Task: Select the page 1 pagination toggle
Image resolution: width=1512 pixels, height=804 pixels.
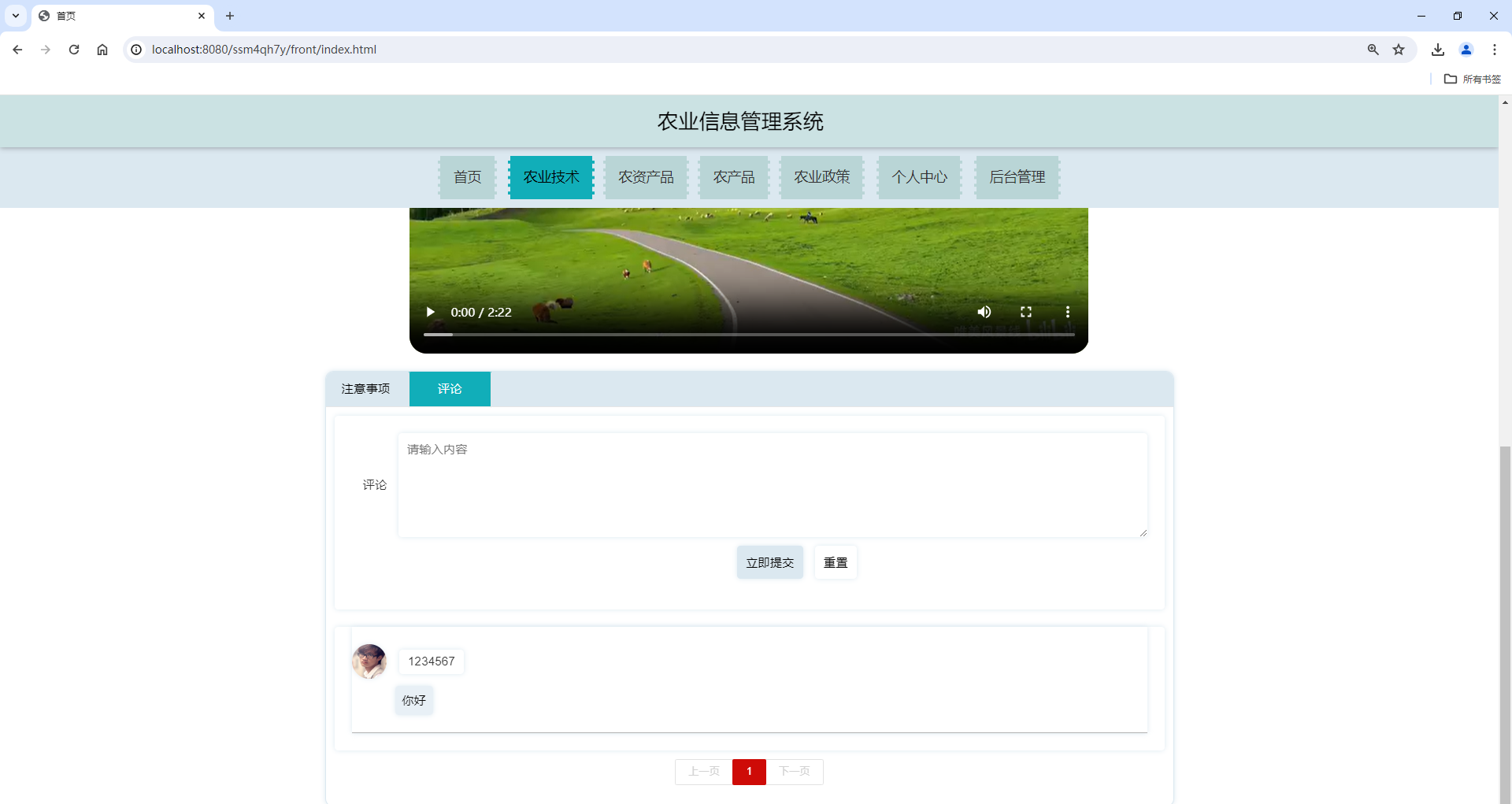Action: (749, 772)
